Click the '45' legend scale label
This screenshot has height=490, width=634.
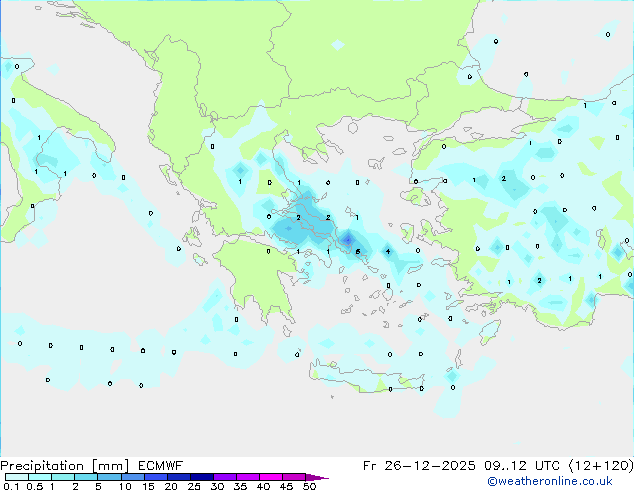[286, 486]
